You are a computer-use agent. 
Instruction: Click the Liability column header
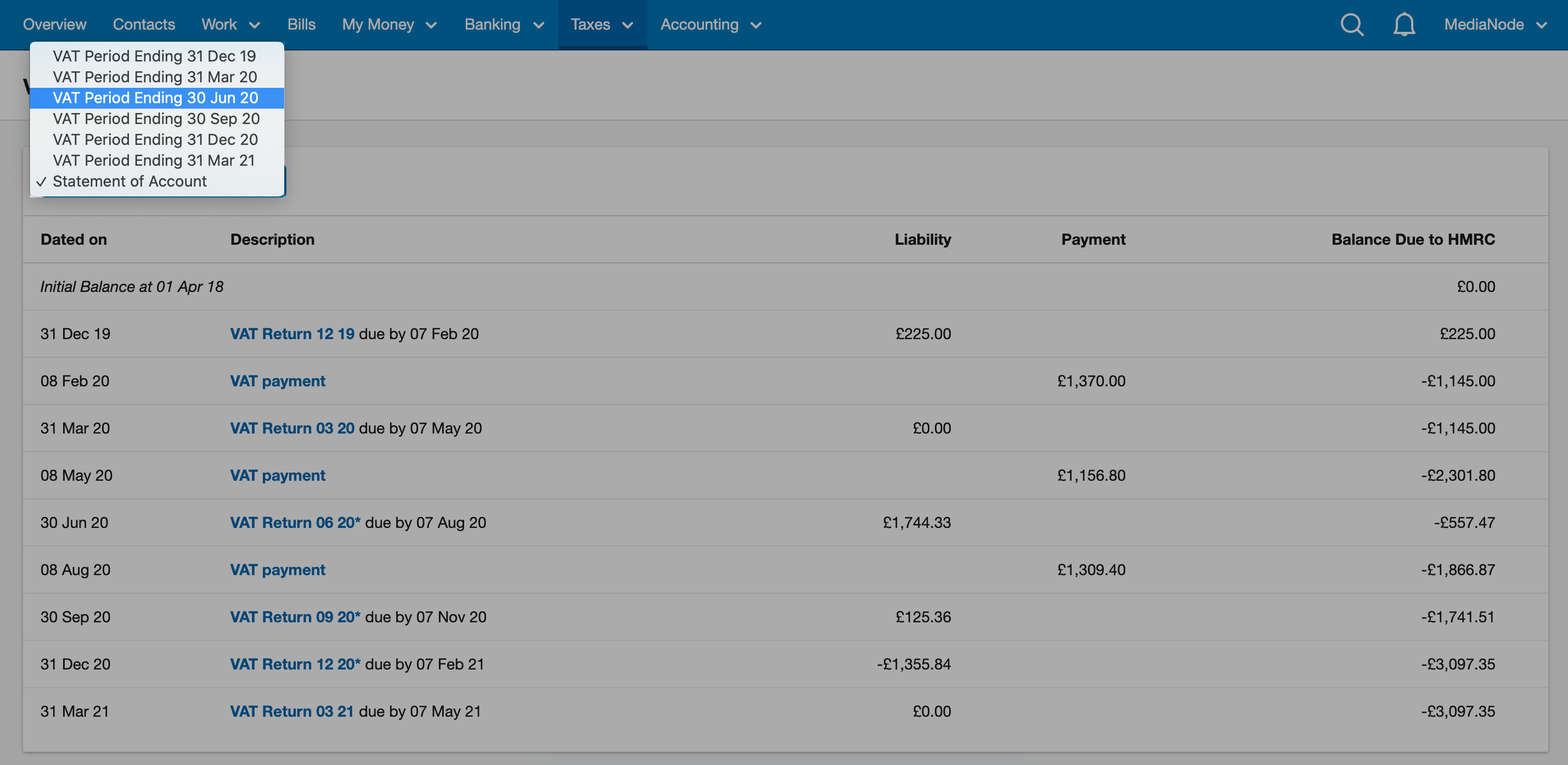tap(923, 239)
